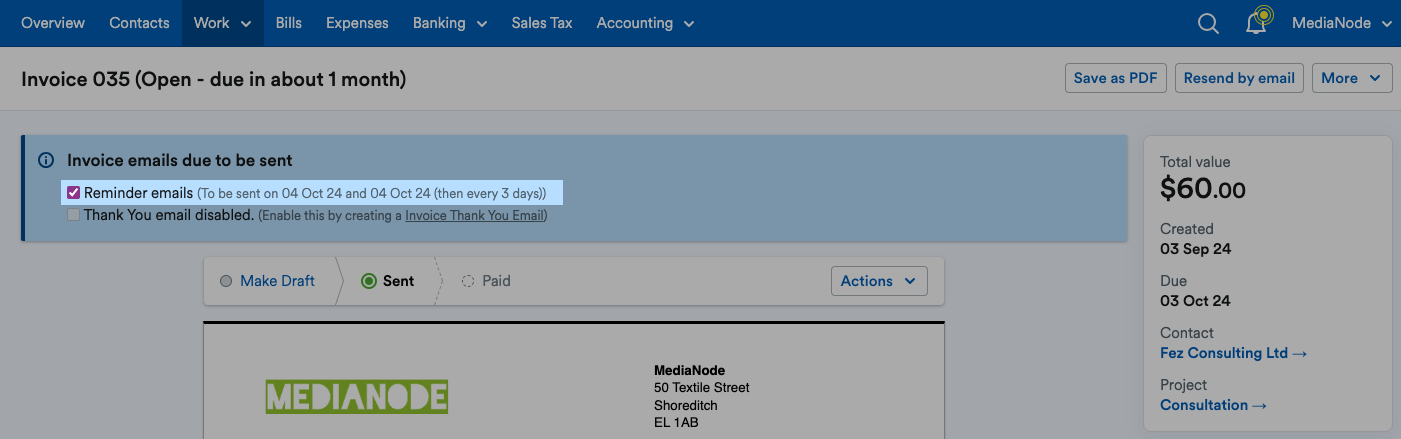Open the MediaNode account dropdown
Viewport: 1401px width, 439px height.
pos(1342,23)
